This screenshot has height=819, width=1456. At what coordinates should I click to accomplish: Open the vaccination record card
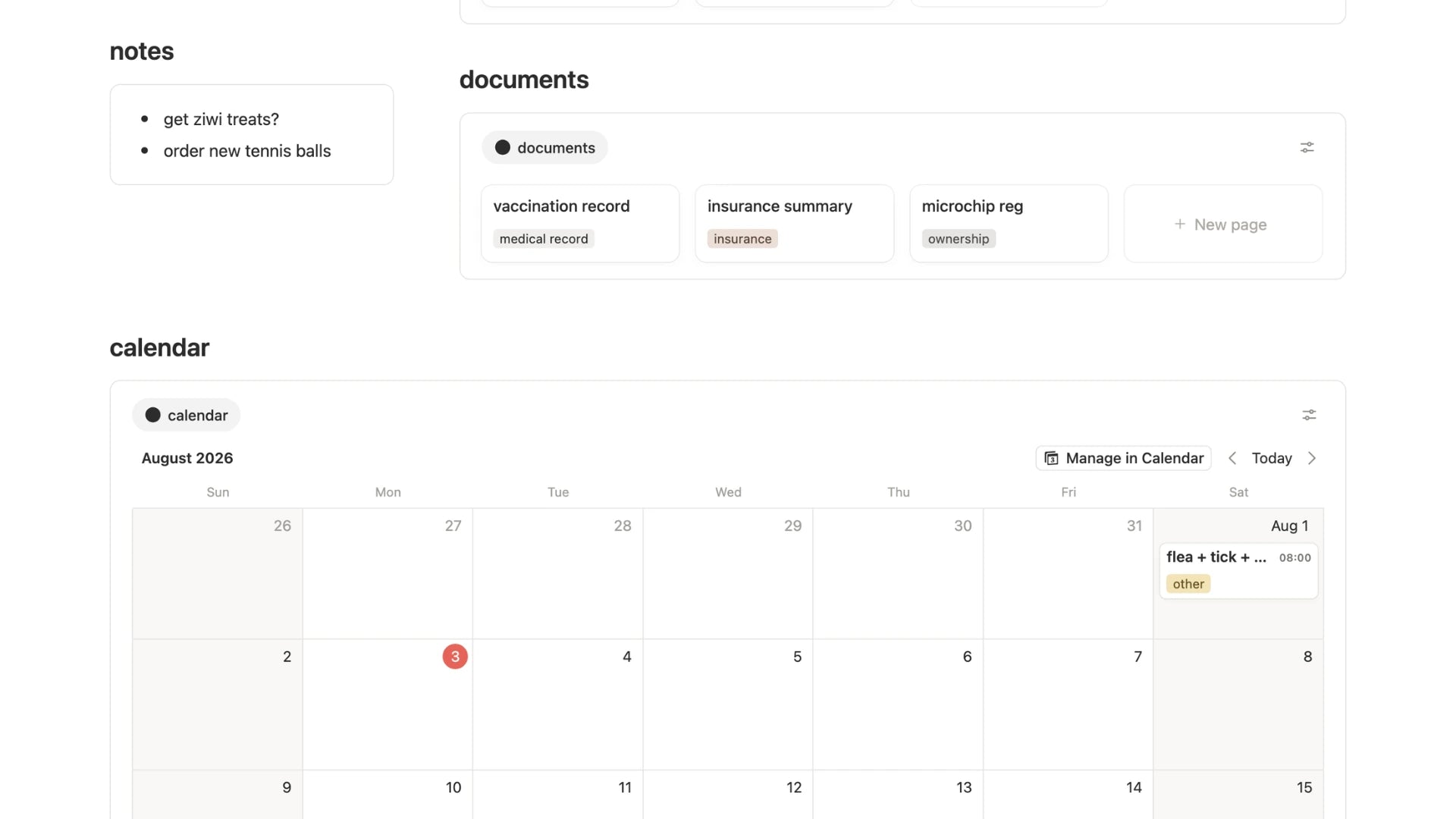[x=580, y=224]
